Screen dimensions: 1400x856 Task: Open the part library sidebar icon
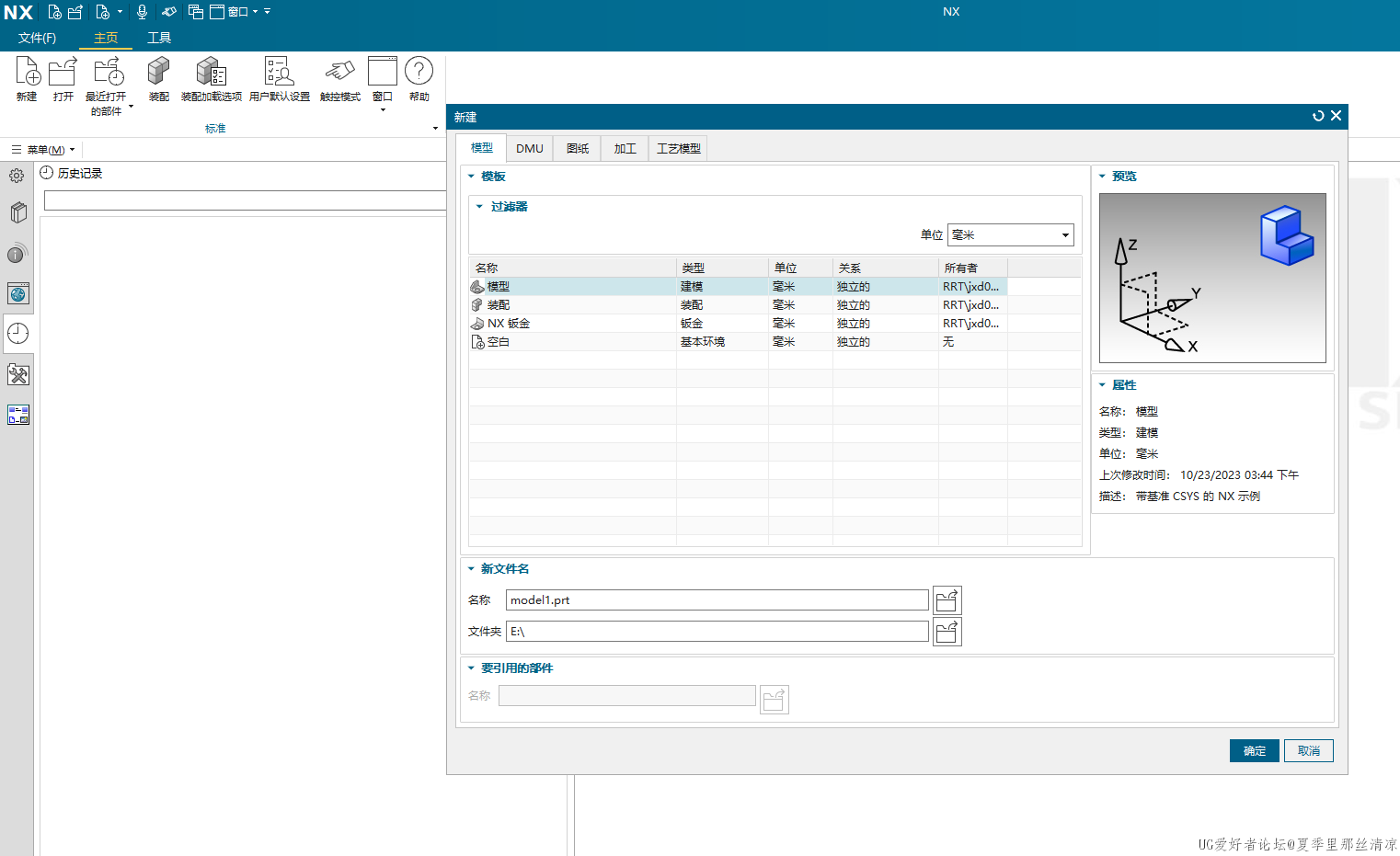coord(18,213)
